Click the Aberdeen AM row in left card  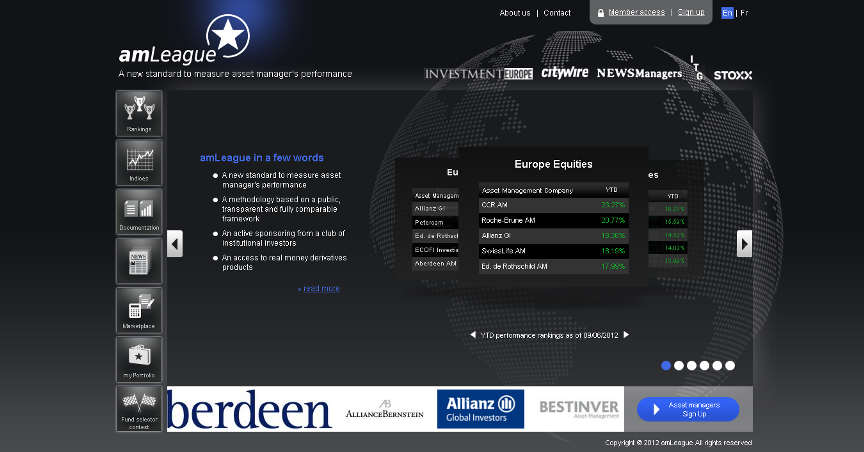click(435, 264)
